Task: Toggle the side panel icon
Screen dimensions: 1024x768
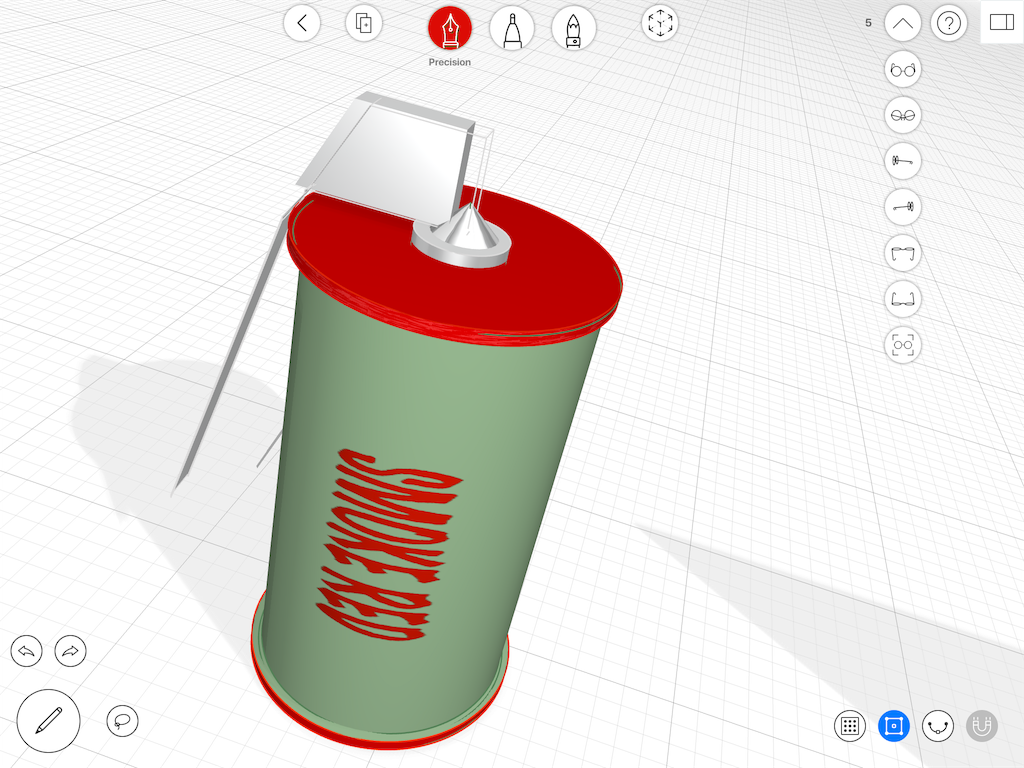Action: [x=1002, y=22]
